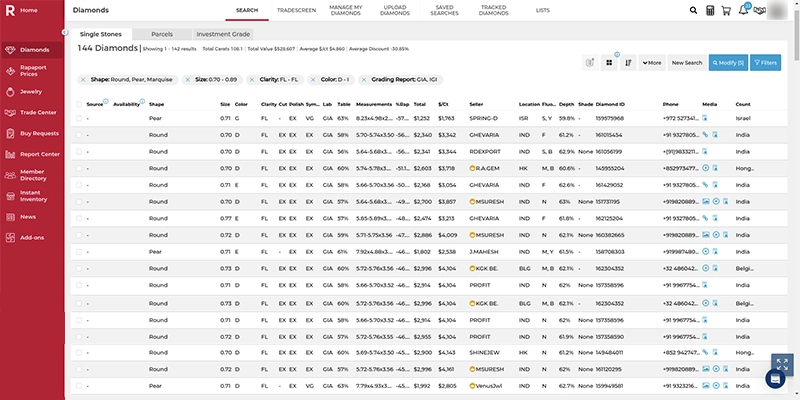Check the row for diamond 162125204

[x=79, y=218]
